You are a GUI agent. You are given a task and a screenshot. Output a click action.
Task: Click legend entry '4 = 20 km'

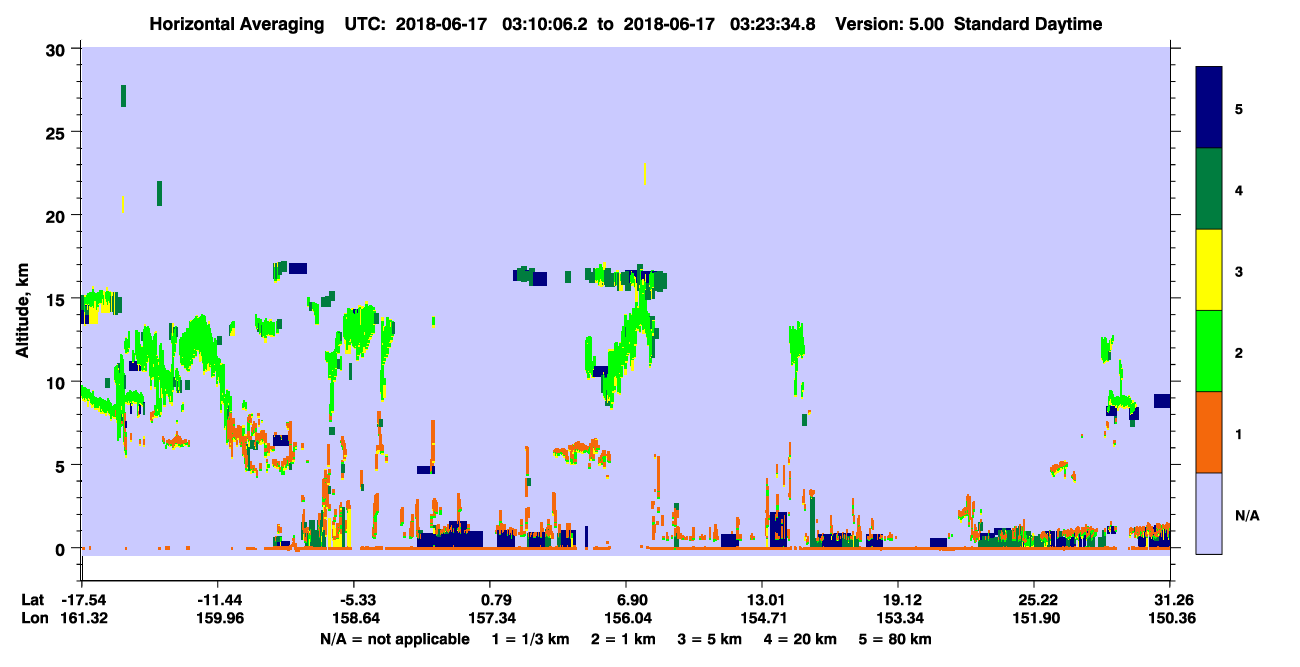799,639
